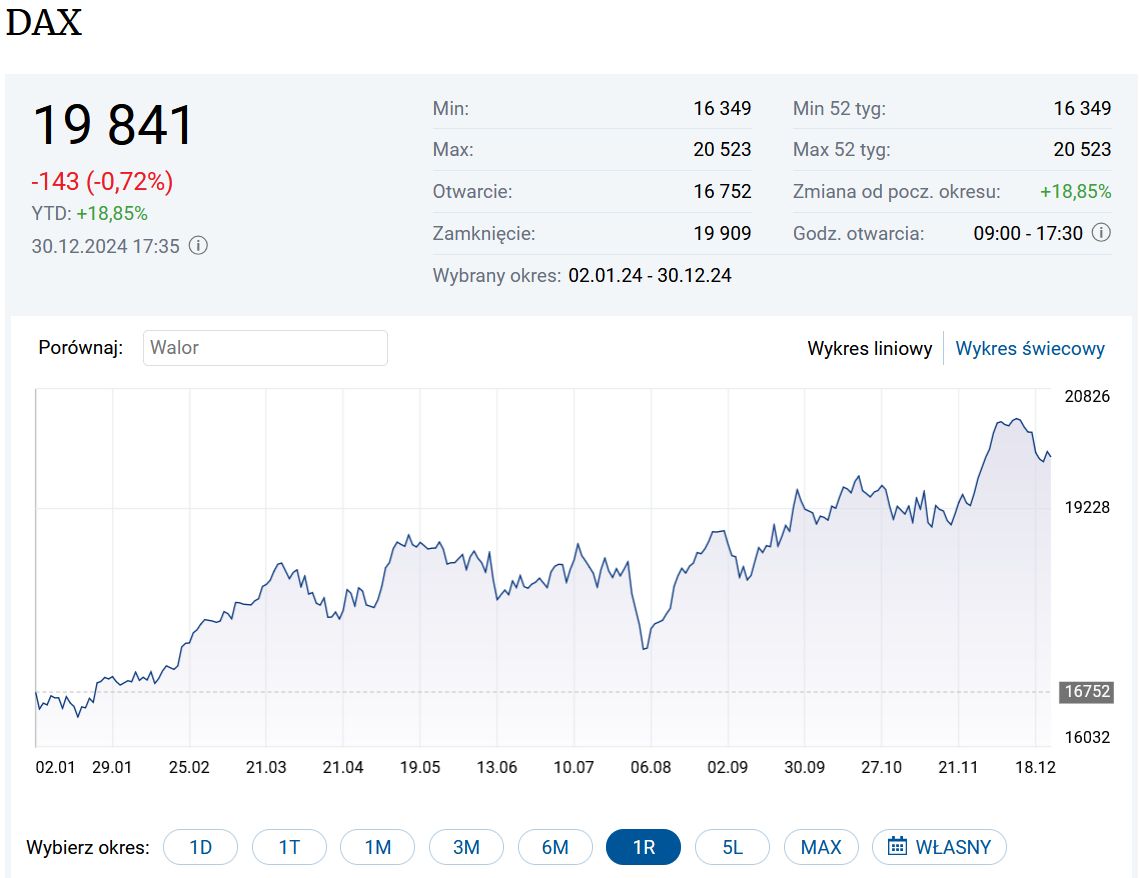The image size is (1140, 878).
Task: Click the 13.06 date axis label
Action: pyautogui.click(x=497, y=768)
